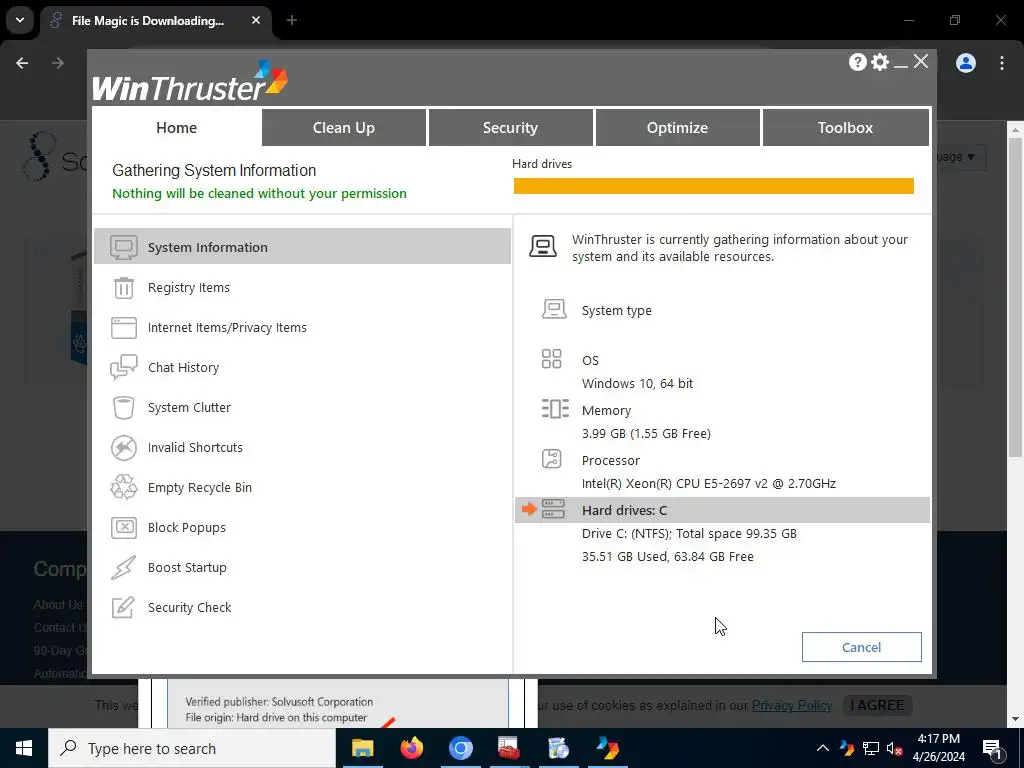This screenshot has height=768, width=1024.
Task: Open WinThruster taskbar icon
Action: 607,748
